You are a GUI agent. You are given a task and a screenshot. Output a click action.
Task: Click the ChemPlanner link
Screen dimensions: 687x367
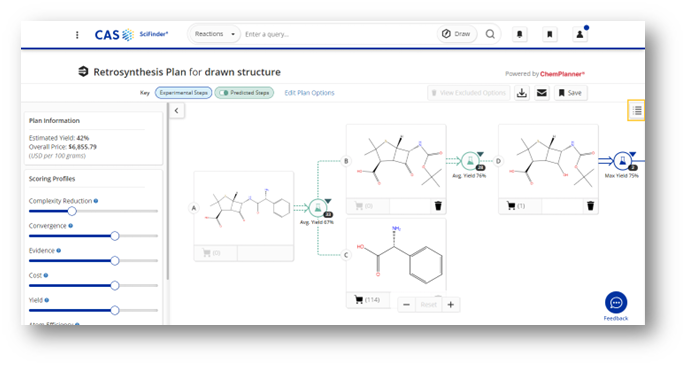[562, 74]
